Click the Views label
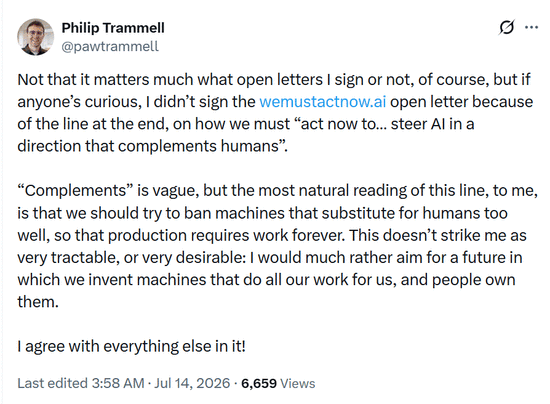Screen dimensions: 550x404 (x=297, y=383)
